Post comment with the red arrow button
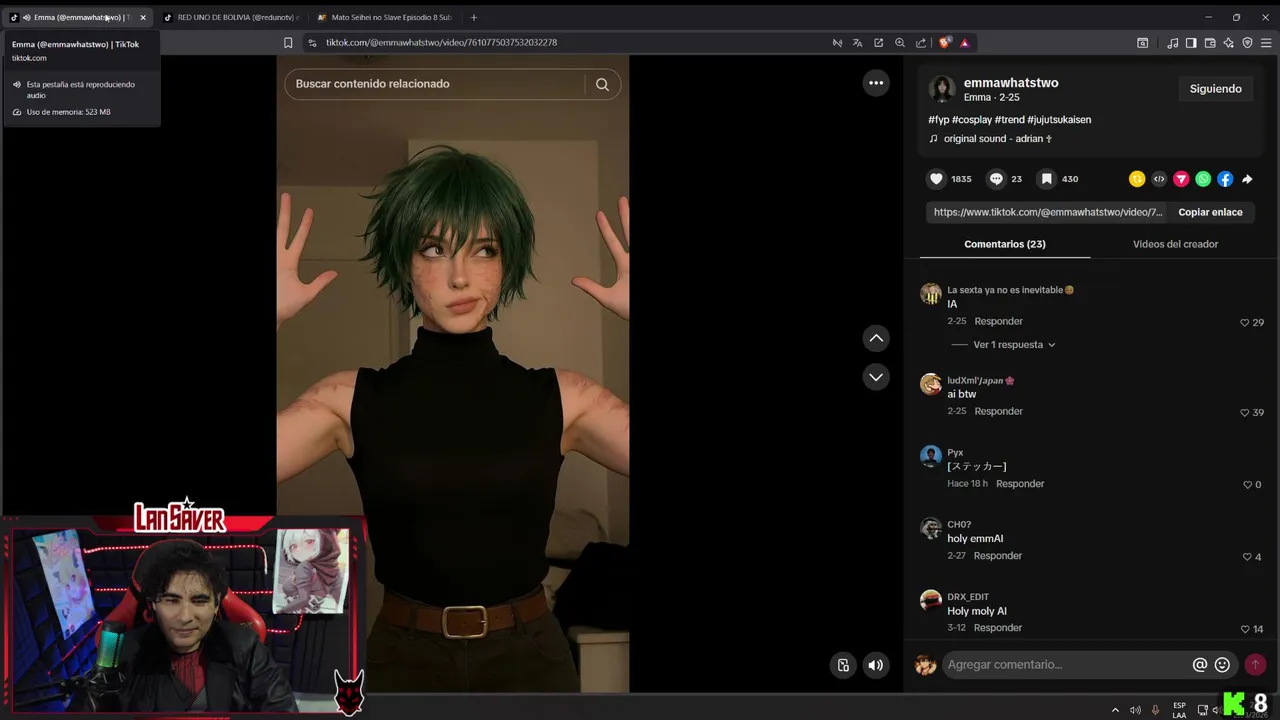Screen dimensions: 1280x720 coord(1255,665)
